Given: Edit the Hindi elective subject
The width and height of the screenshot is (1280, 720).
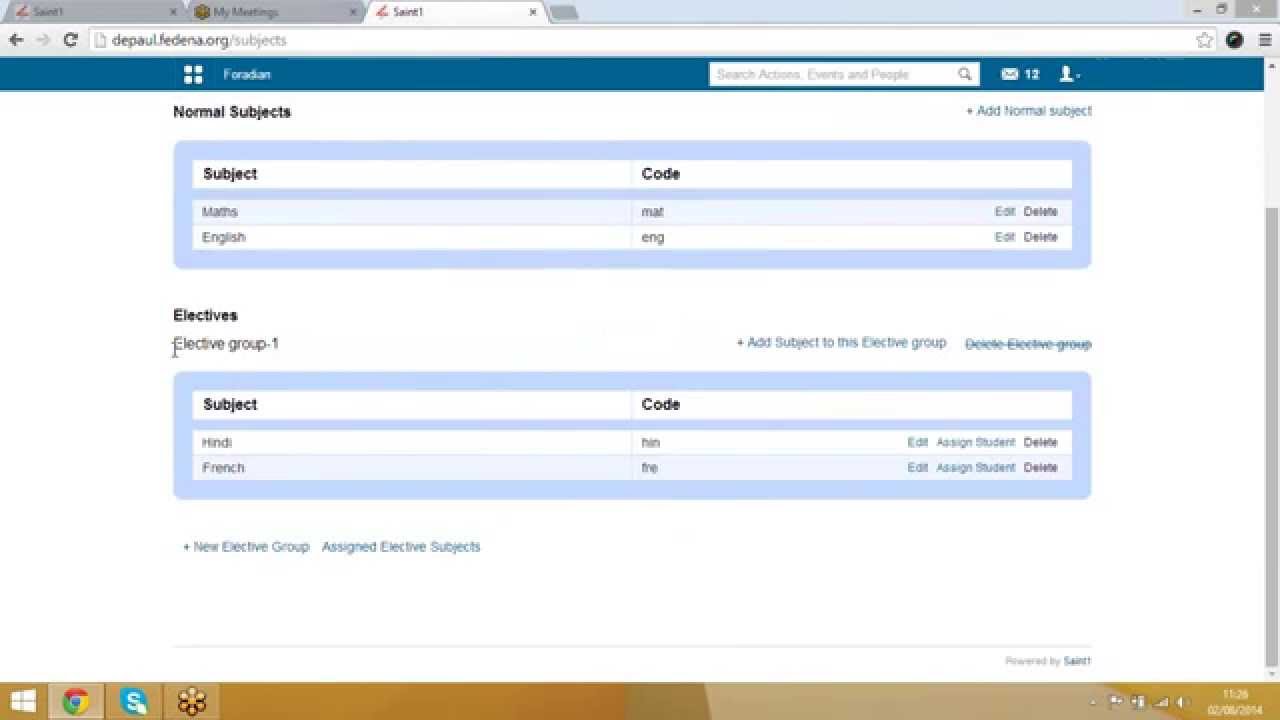Looking at the screenshot, I should tap(918, 442).
